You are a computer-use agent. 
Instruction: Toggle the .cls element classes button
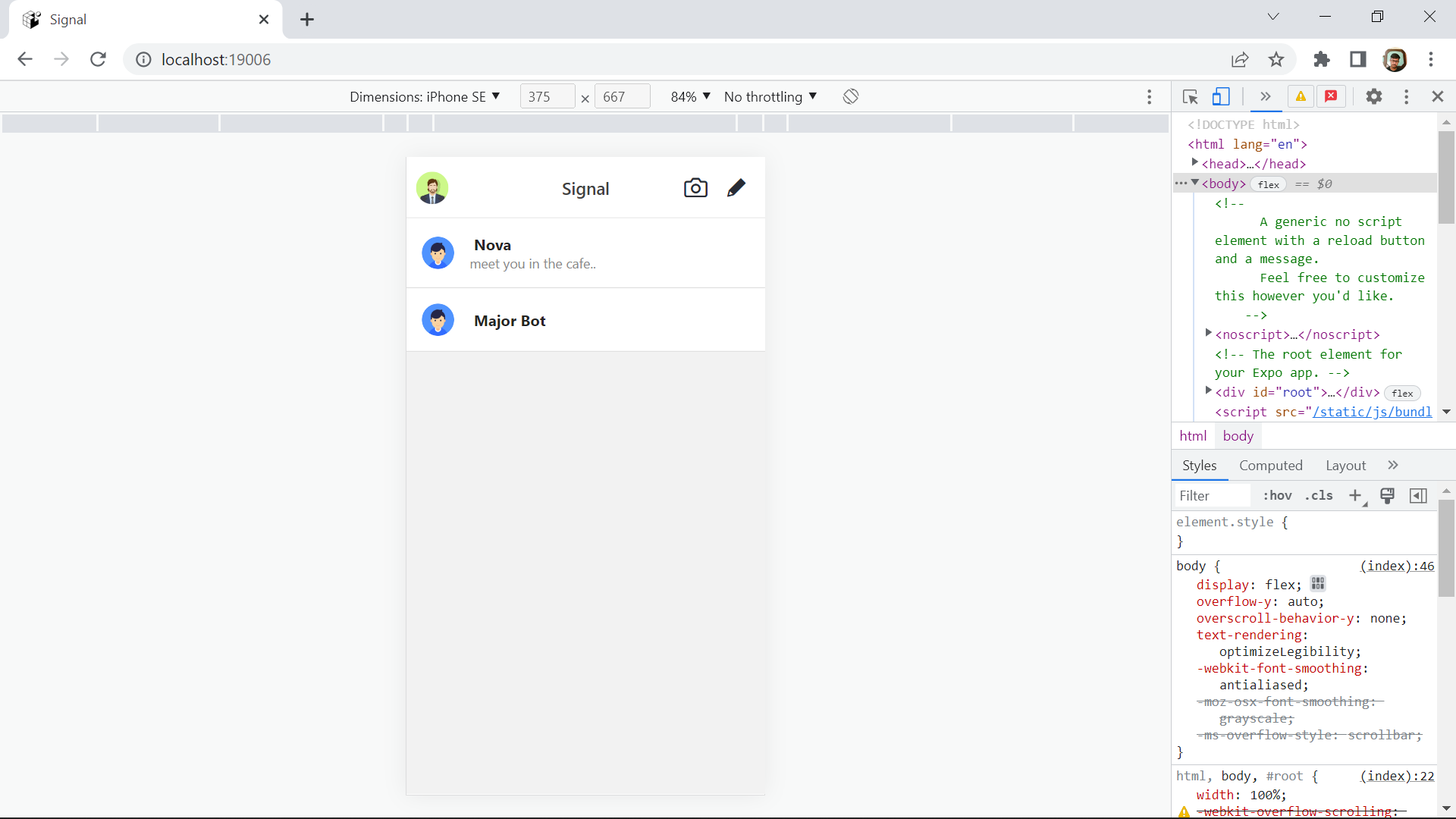[1319, 495]
